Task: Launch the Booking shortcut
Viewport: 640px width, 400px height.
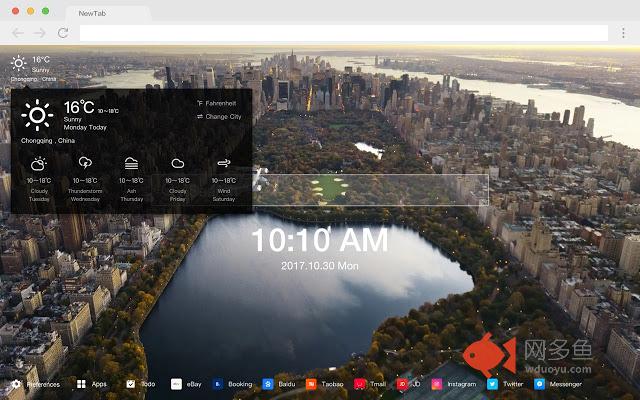Action: point(217,384)
